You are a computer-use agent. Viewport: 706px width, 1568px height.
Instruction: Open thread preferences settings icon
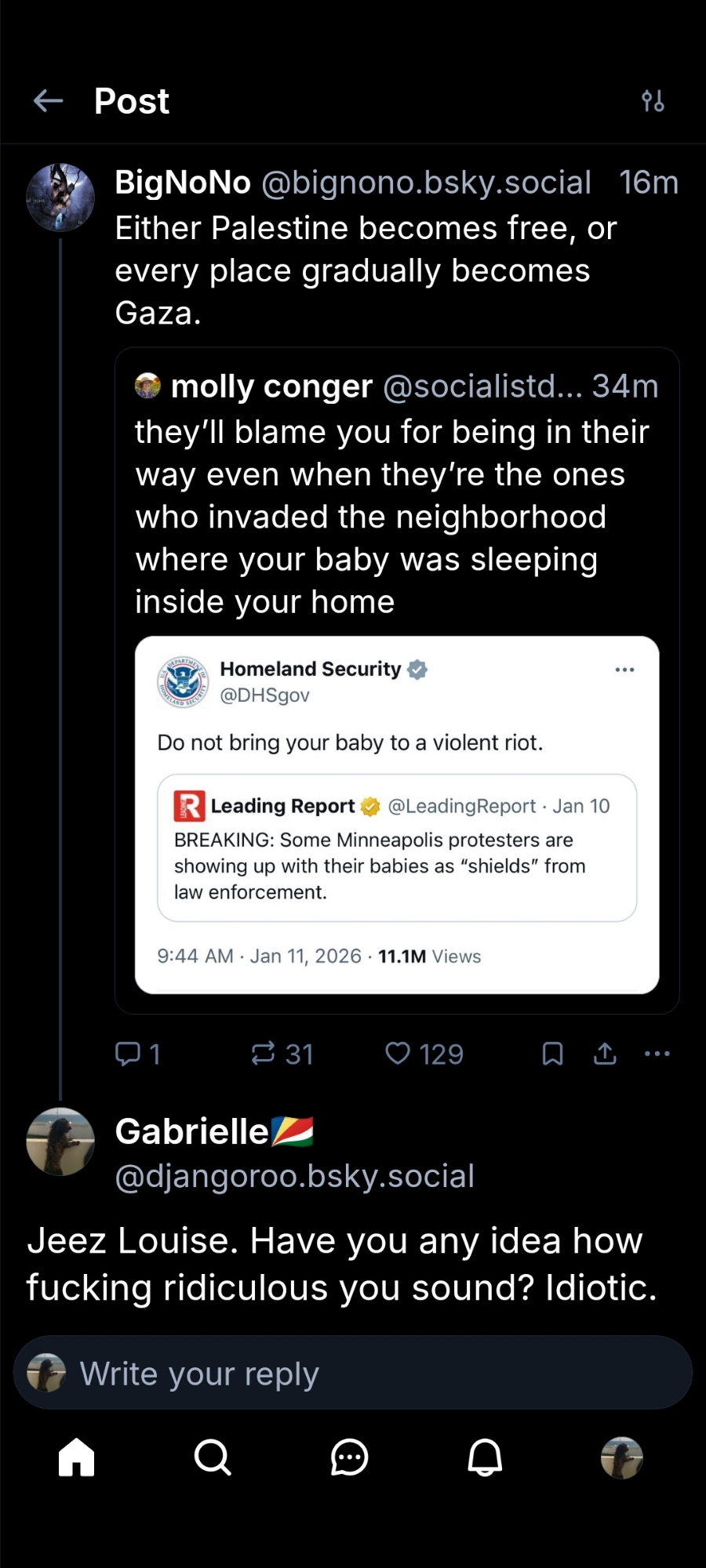653,101
